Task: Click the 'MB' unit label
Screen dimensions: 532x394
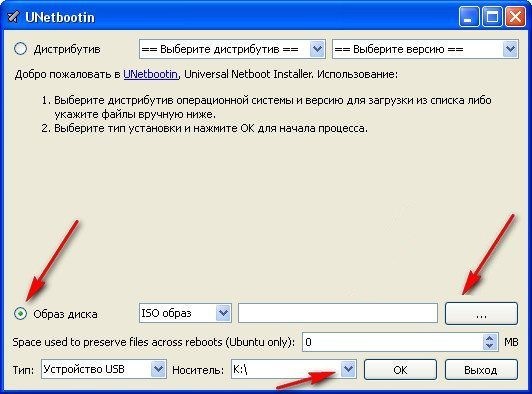Action: [511, 342]
